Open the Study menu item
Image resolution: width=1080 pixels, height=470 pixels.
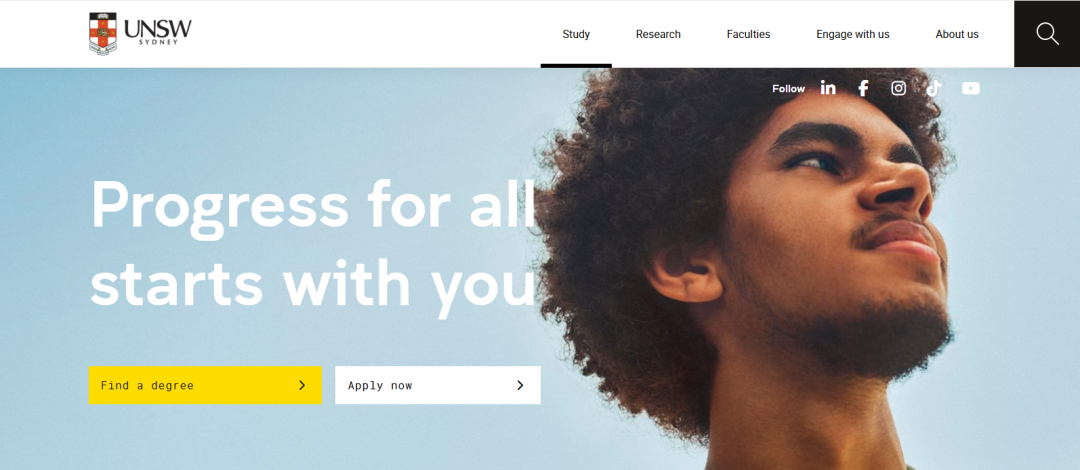point(576,34)
